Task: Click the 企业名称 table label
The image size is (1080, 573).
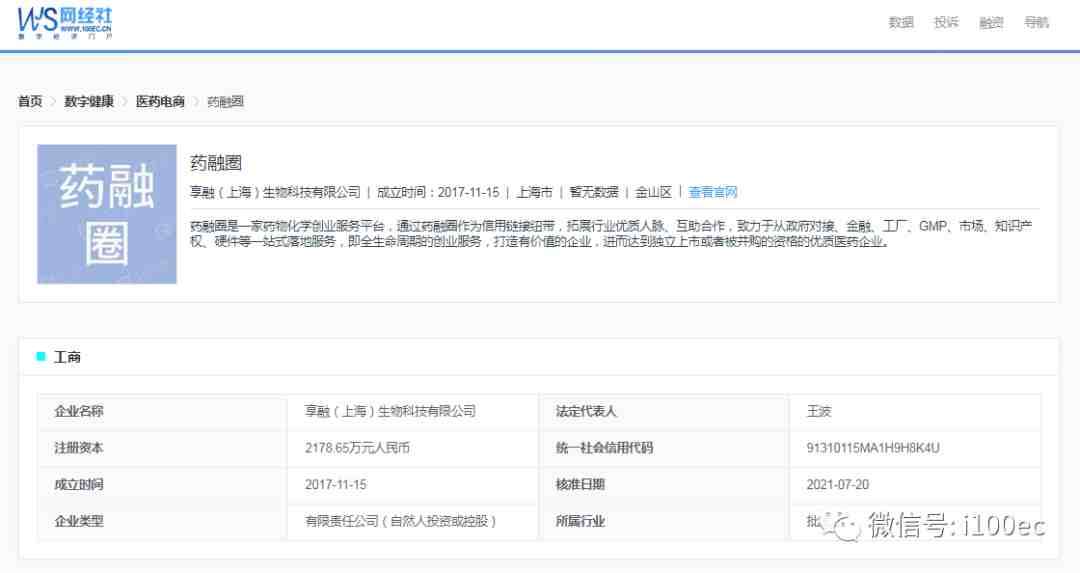Action: [x=79, y=411]
